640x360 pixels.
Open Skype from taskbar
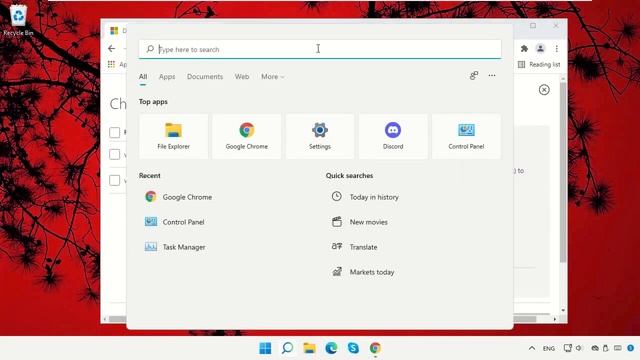pyautogui.click(x=353, y=348)
